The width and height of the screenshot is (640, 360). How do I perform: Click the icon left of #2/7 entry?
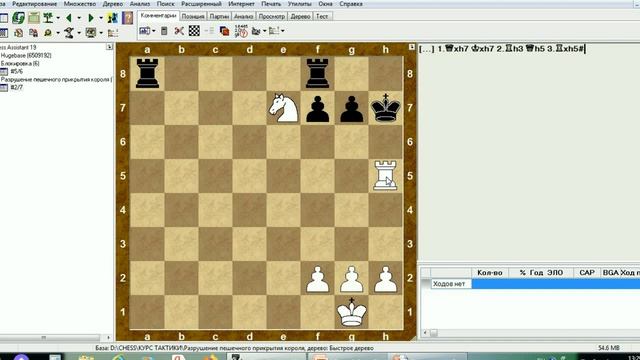pos(4,87)
